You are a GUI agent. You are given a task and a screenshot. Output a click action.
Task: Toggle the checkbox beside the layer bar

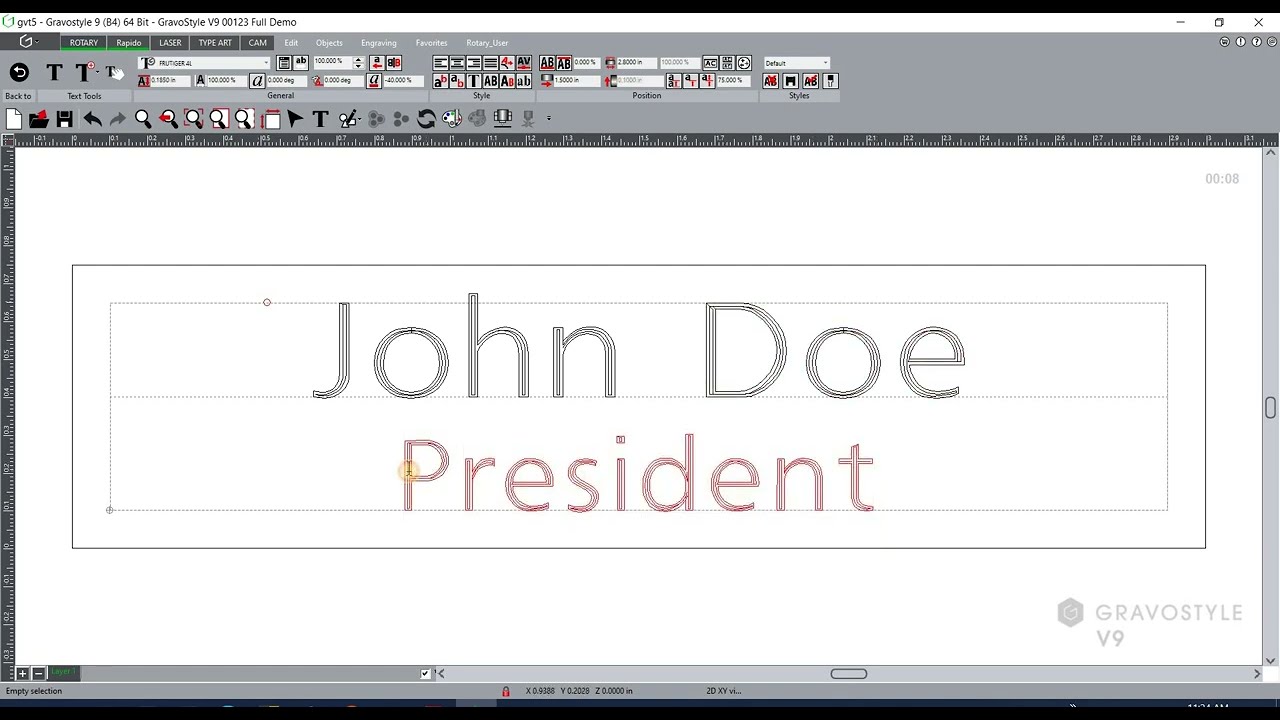(426, 674)
